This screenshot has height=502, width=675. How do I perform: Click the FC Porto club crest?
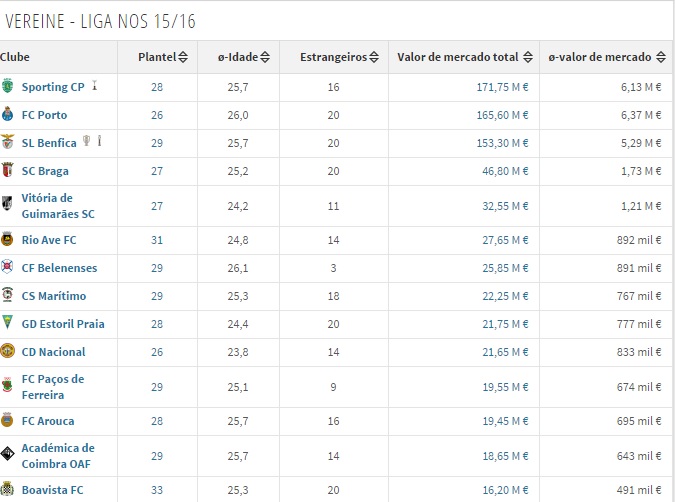coord(7,114)
